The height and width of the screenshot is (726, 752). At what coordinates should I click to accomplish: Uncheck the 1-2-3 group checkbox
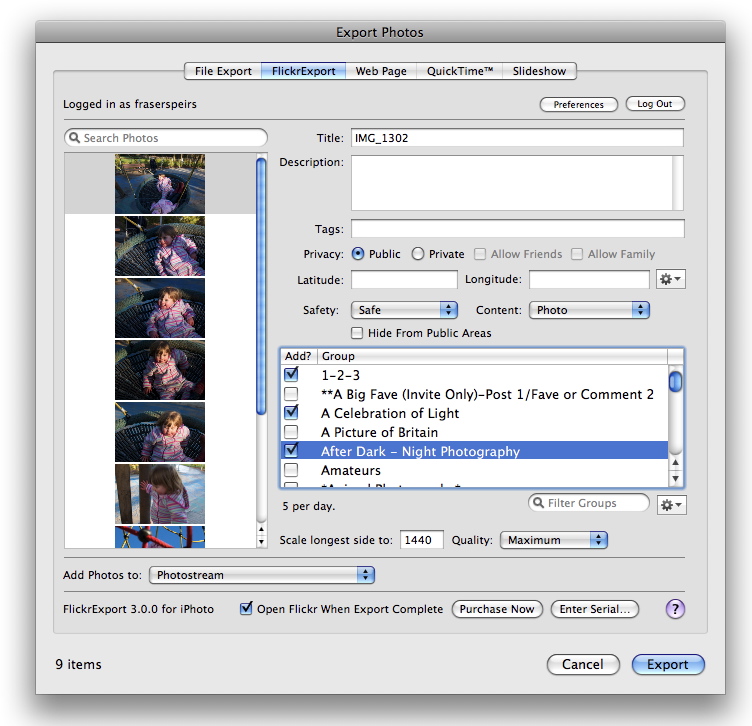291,375
